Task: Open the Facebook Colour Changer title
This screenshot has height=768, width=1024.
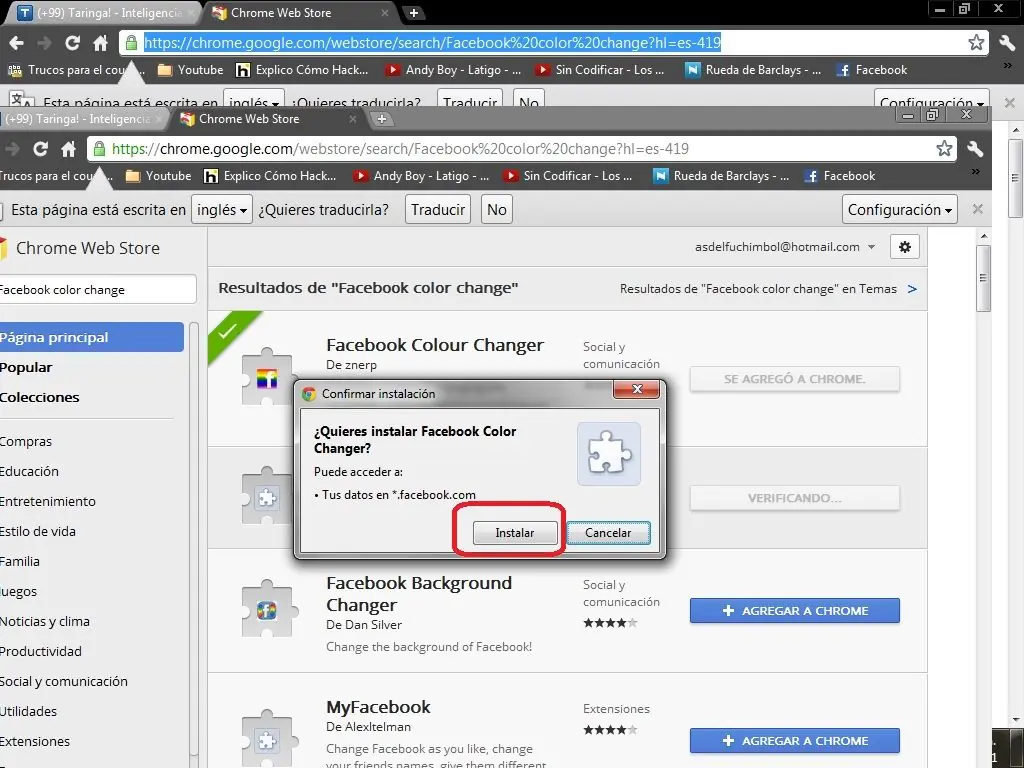Action: tap(435, 345)
